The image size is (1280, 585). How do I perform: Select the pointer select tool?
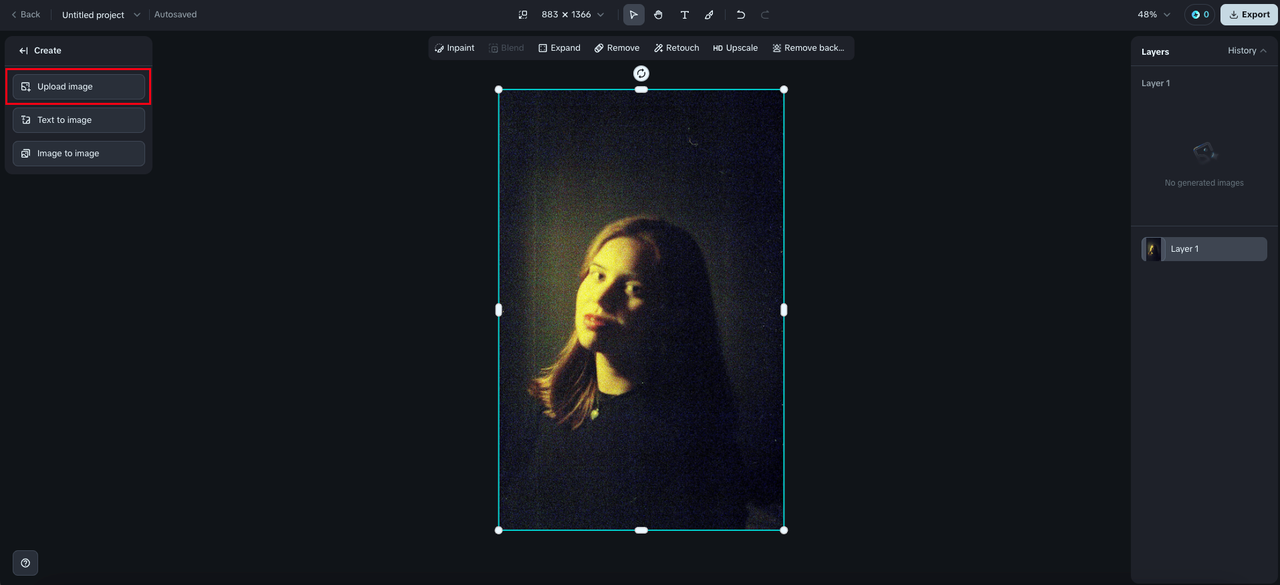[x=633, y=15]
